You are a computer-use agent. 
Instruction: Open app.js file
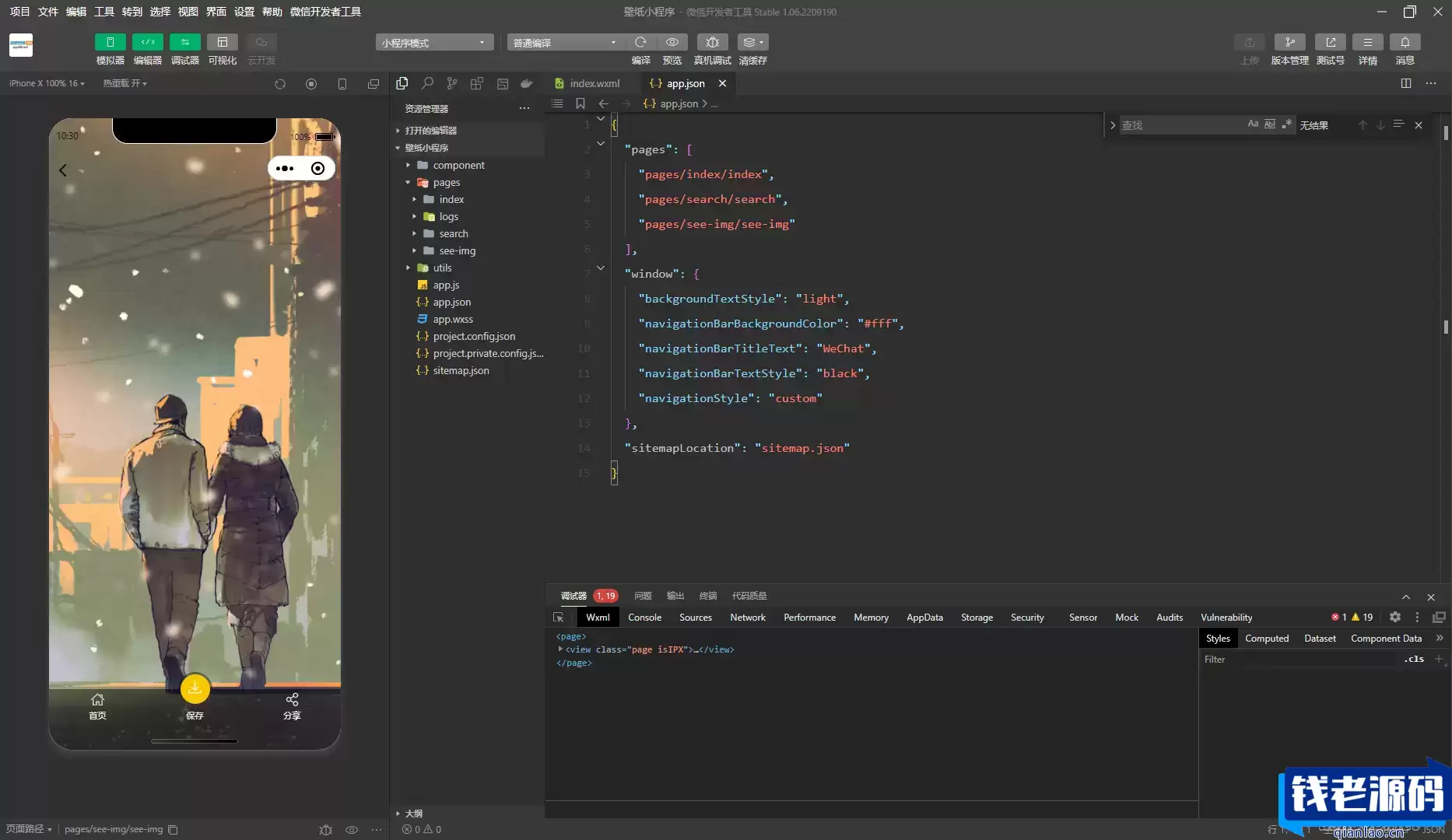coord(446,285)
